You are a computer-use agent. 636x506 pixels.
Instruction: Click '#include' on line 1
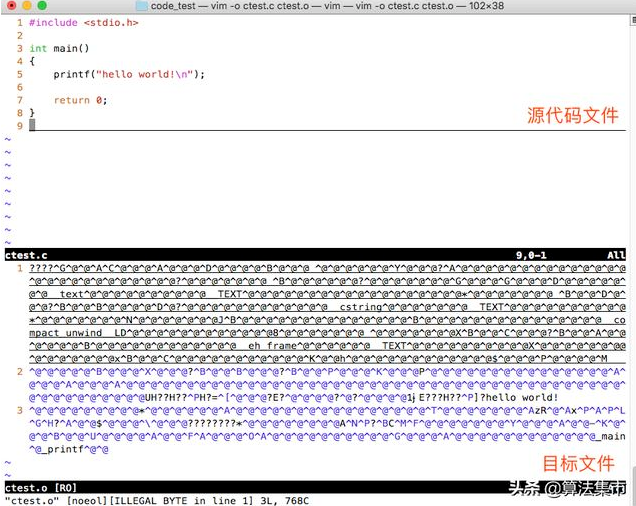pyautogui.click(x=53, y=23)
